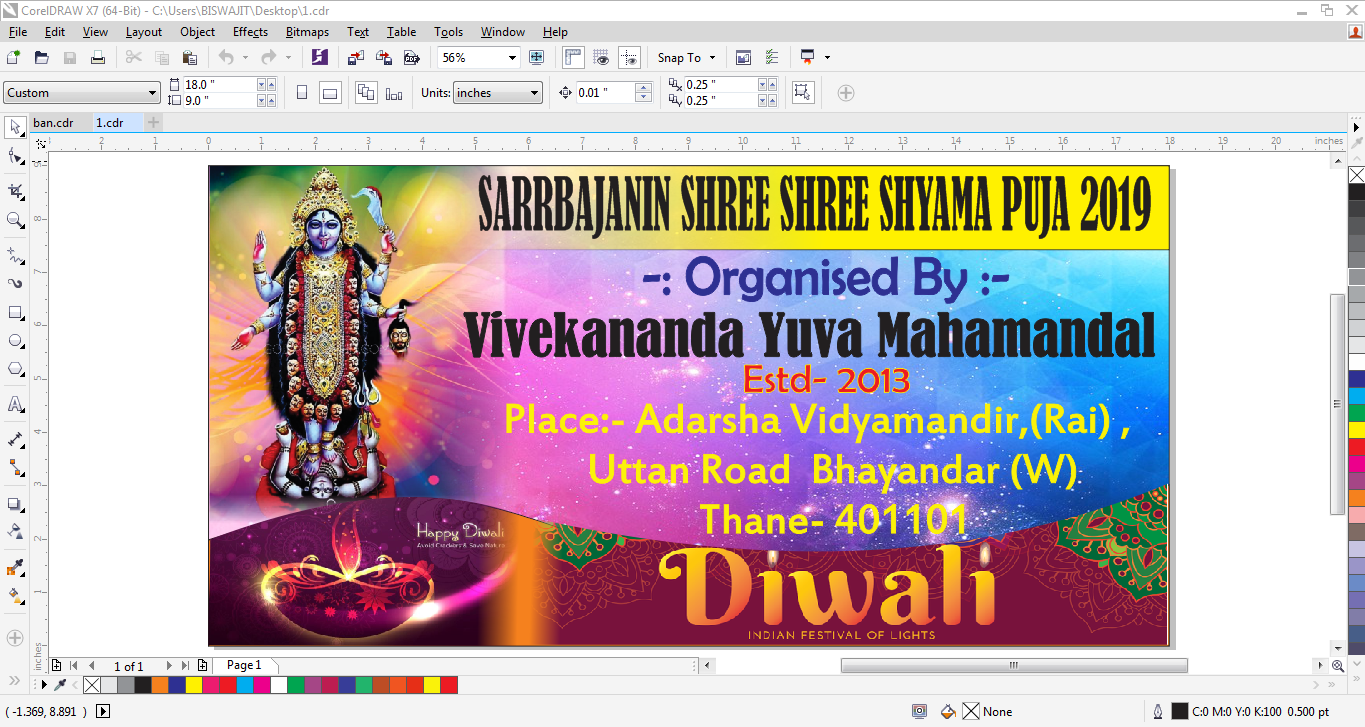1365x727 pixels.
Task: Select the Artistic Media tool
Action: pyautogui.click(x=15, y=284)
